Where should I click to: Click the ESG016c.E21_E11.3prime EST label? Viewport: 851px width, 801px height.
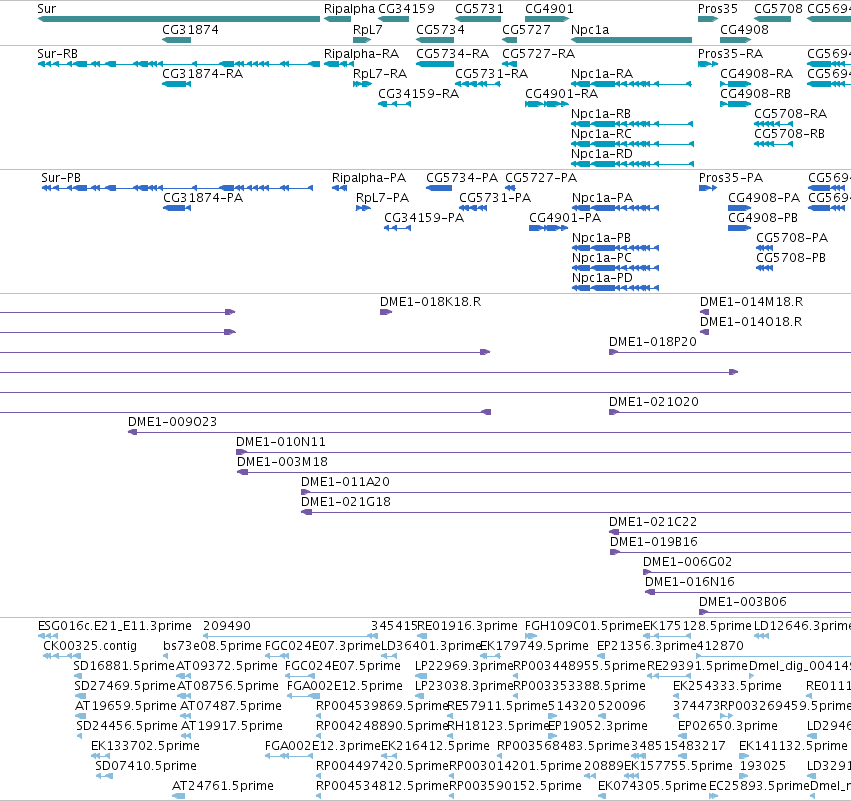point(115,626)
